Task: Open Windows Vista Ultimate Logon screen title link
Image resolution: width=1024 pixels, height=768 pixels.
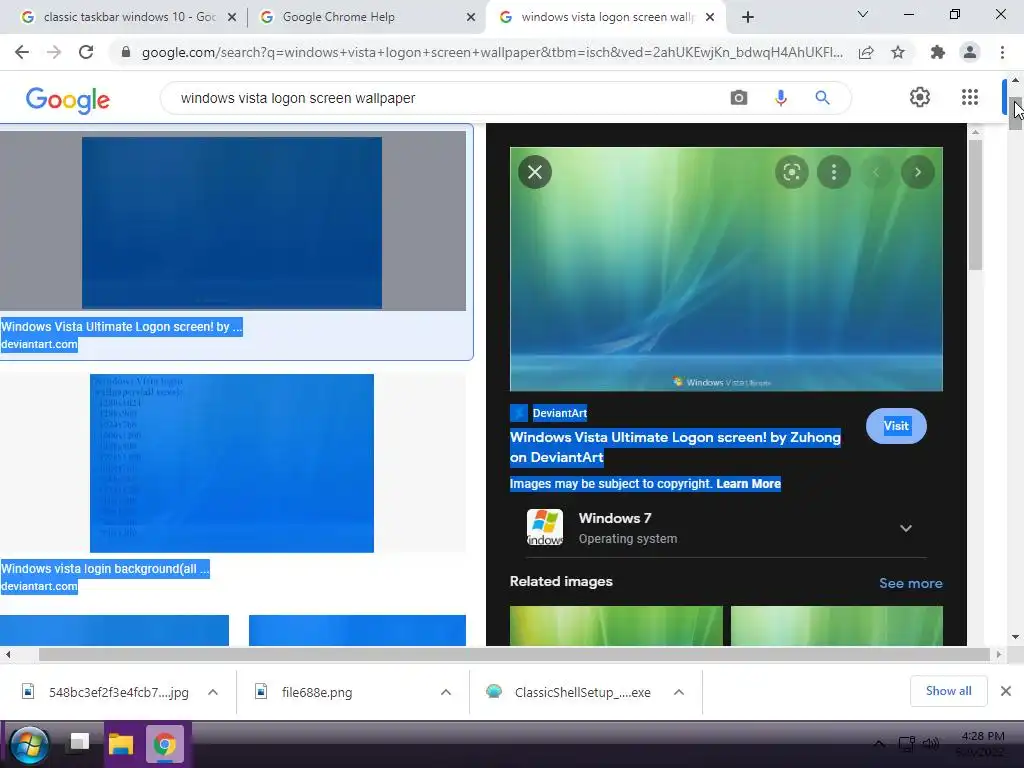Action: pos(675,447)
